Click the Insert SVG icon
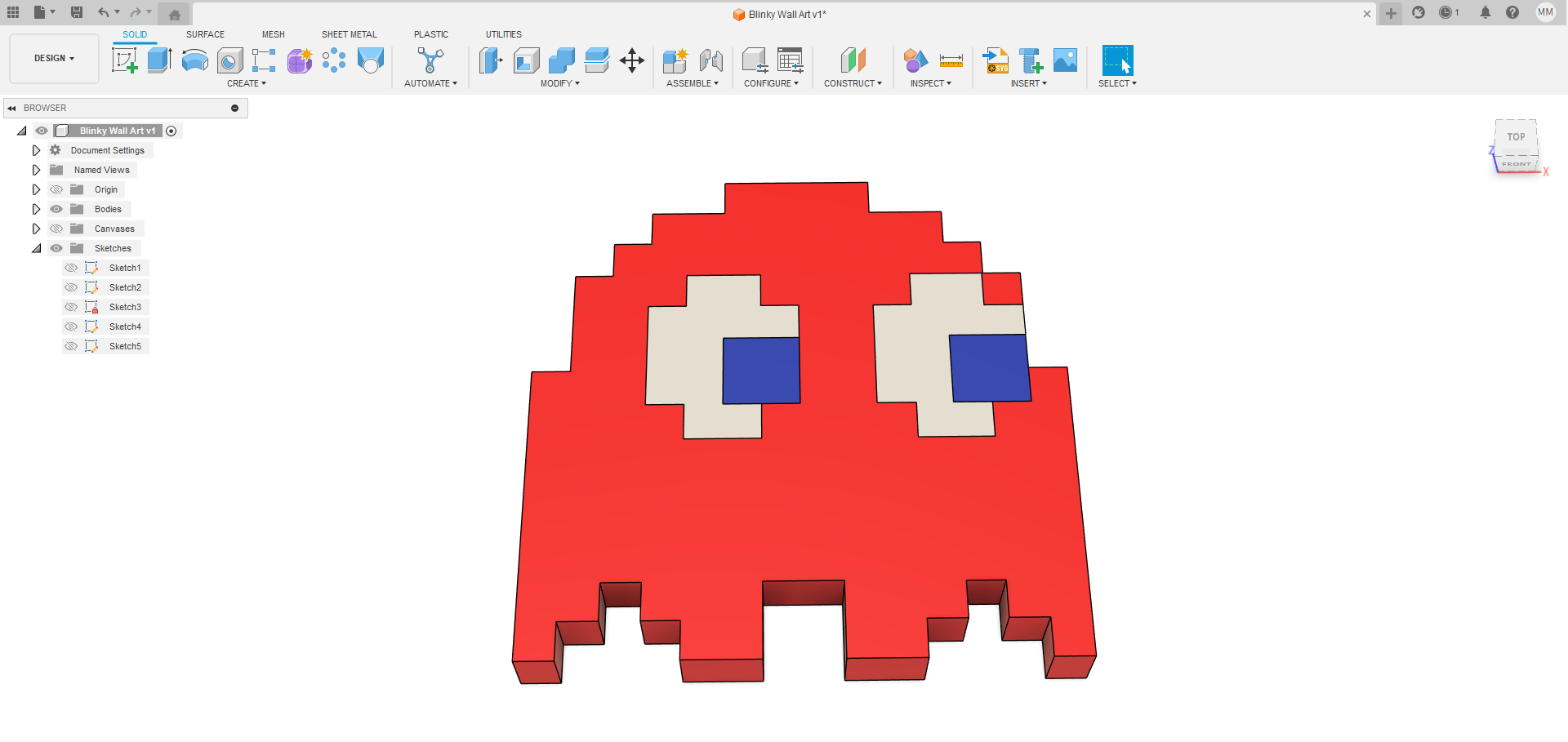Screen dimensions: 1568x742 (996, 60)
